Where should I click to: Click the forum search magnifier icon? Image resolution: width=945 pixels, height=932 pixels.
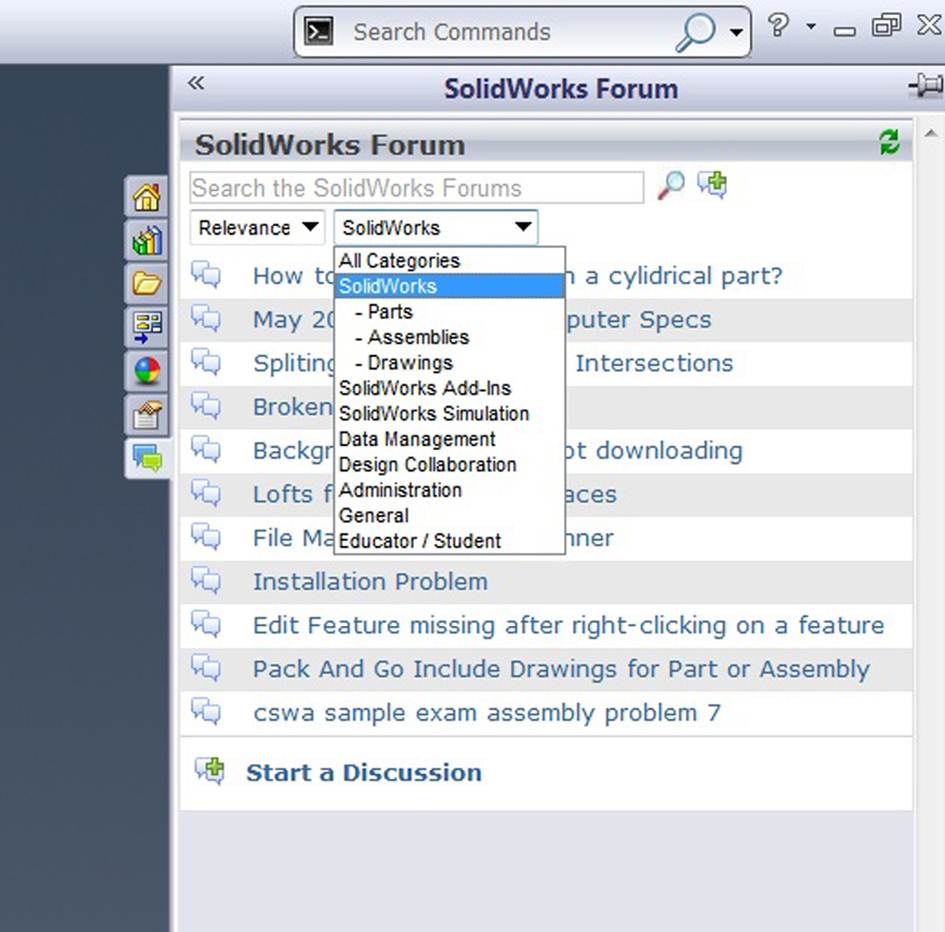[x=671, y=185]
